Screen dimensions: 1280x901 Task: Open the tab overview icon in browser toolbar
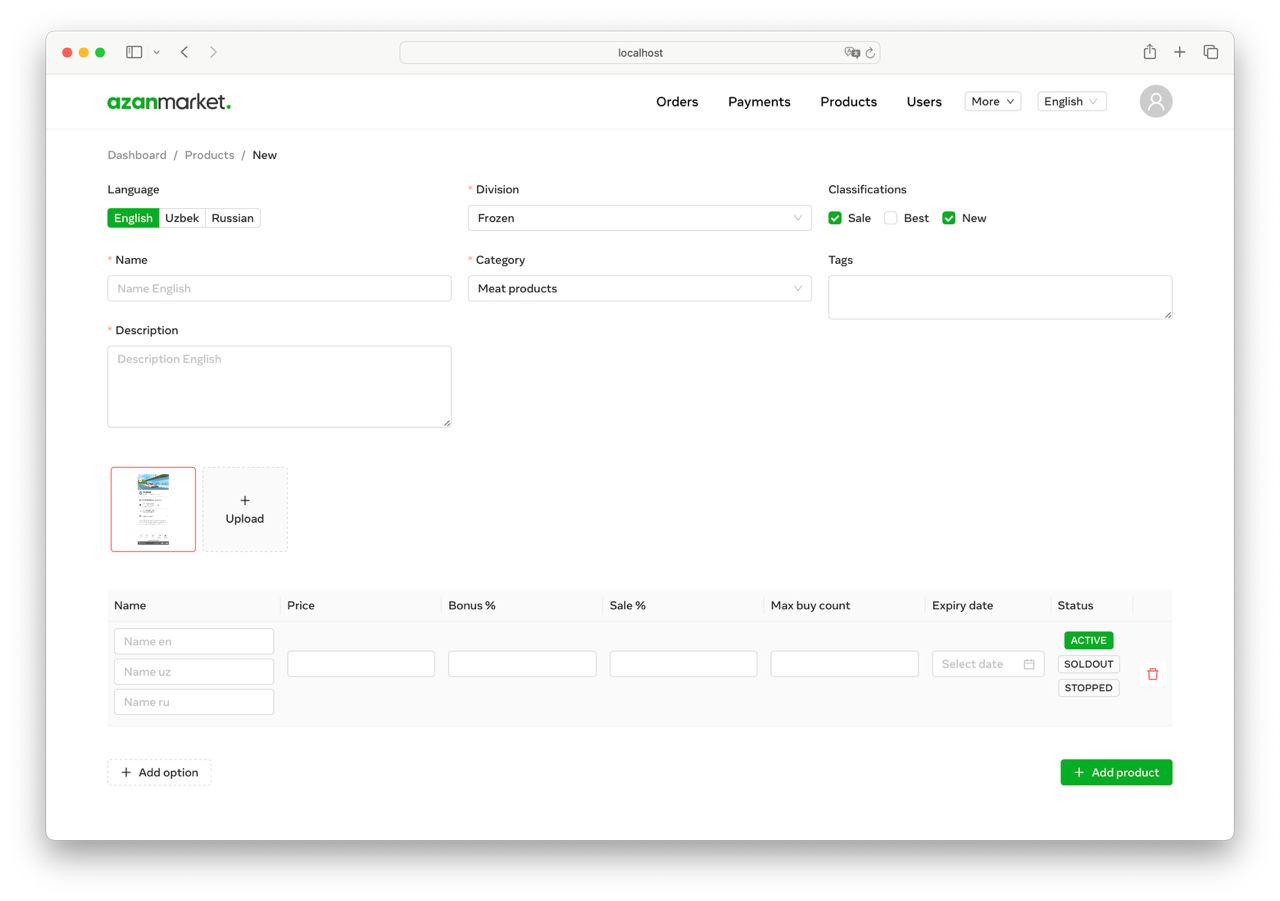(x=1210, y=51)
